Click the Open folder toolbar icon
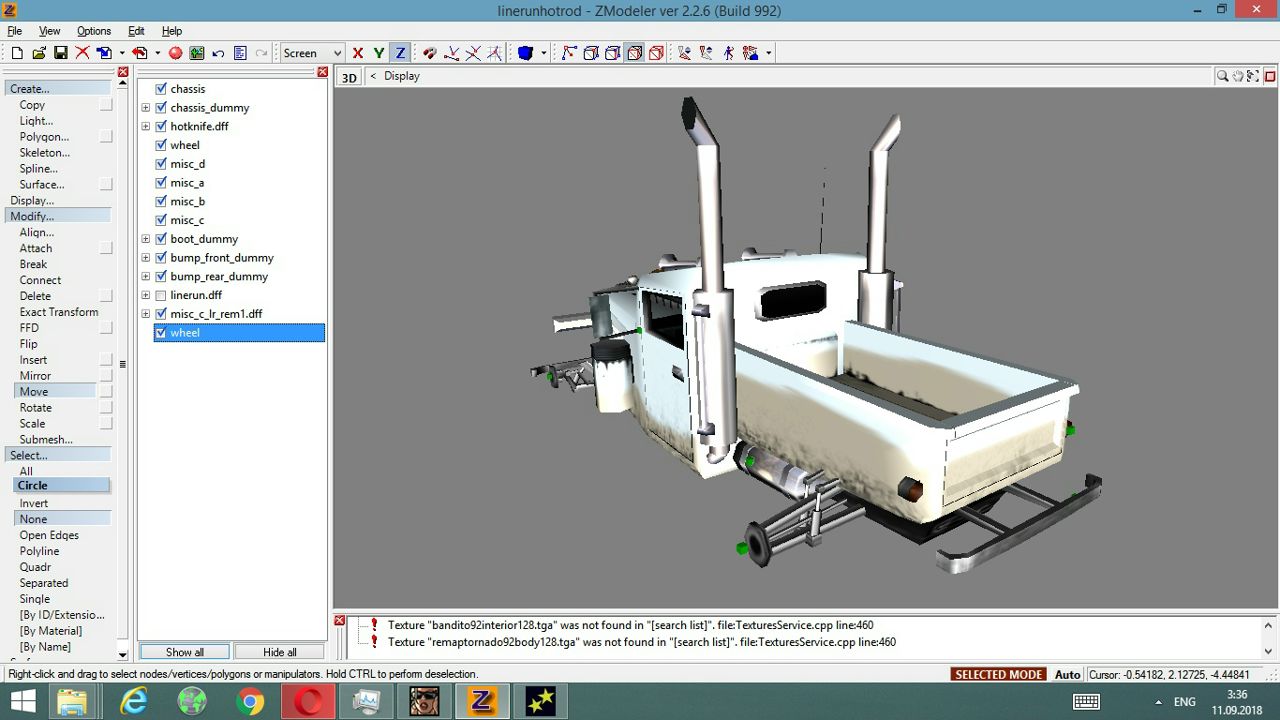Viewport: 1280px width, 720px height. [38, 53]
